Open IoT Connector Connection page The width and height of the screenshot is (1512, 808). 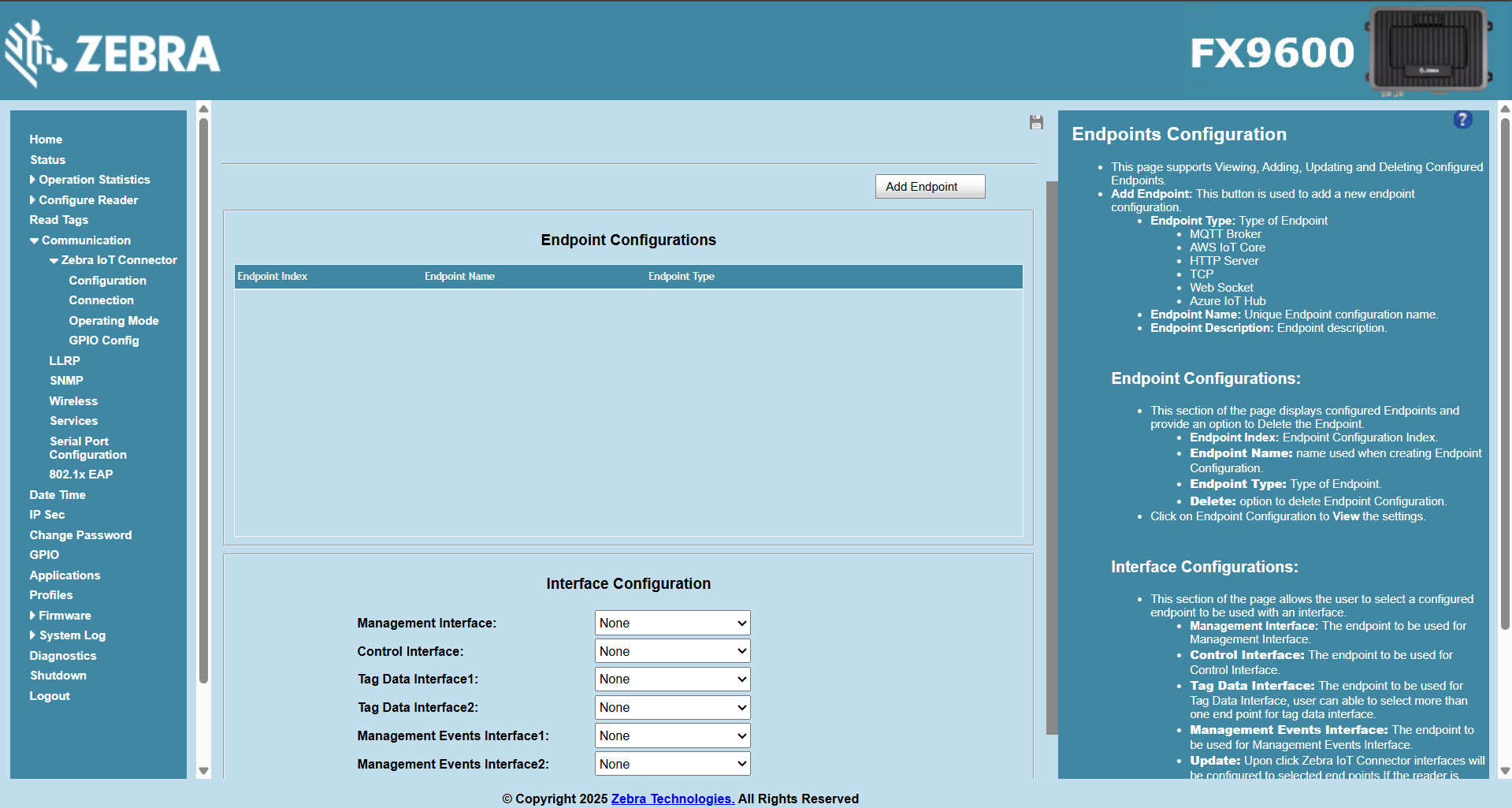pos(102,300)
